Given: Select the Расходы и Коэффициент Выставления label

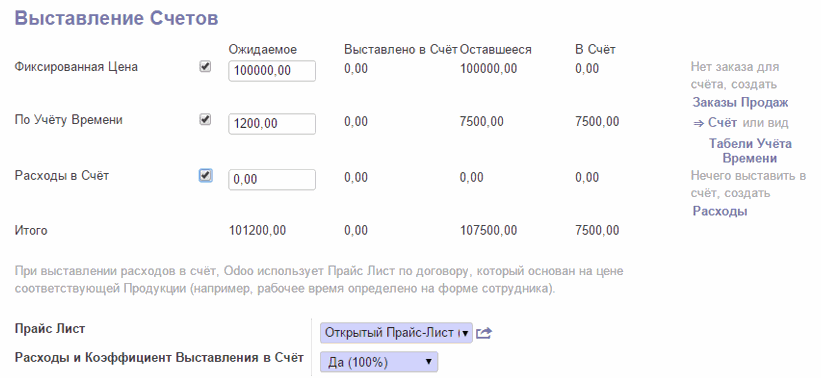Looking at the screenshot, I should click(x=159, y=358).
